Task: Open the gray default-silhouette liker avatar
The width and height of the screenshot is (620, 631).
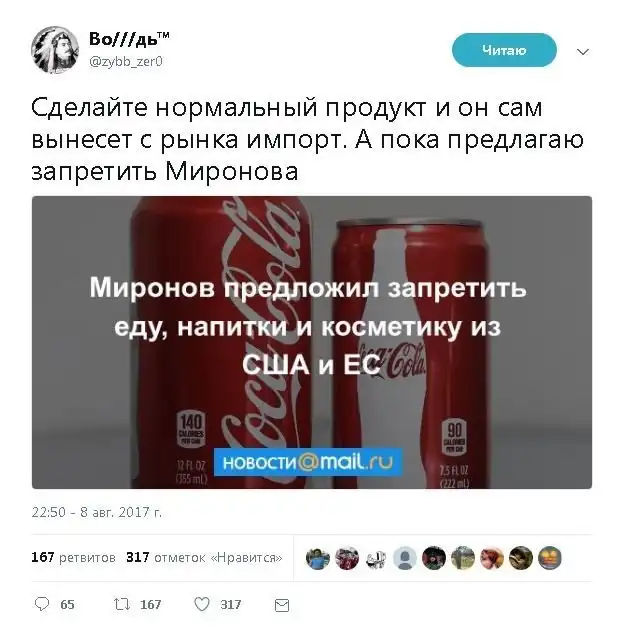Action: point(405,558)
